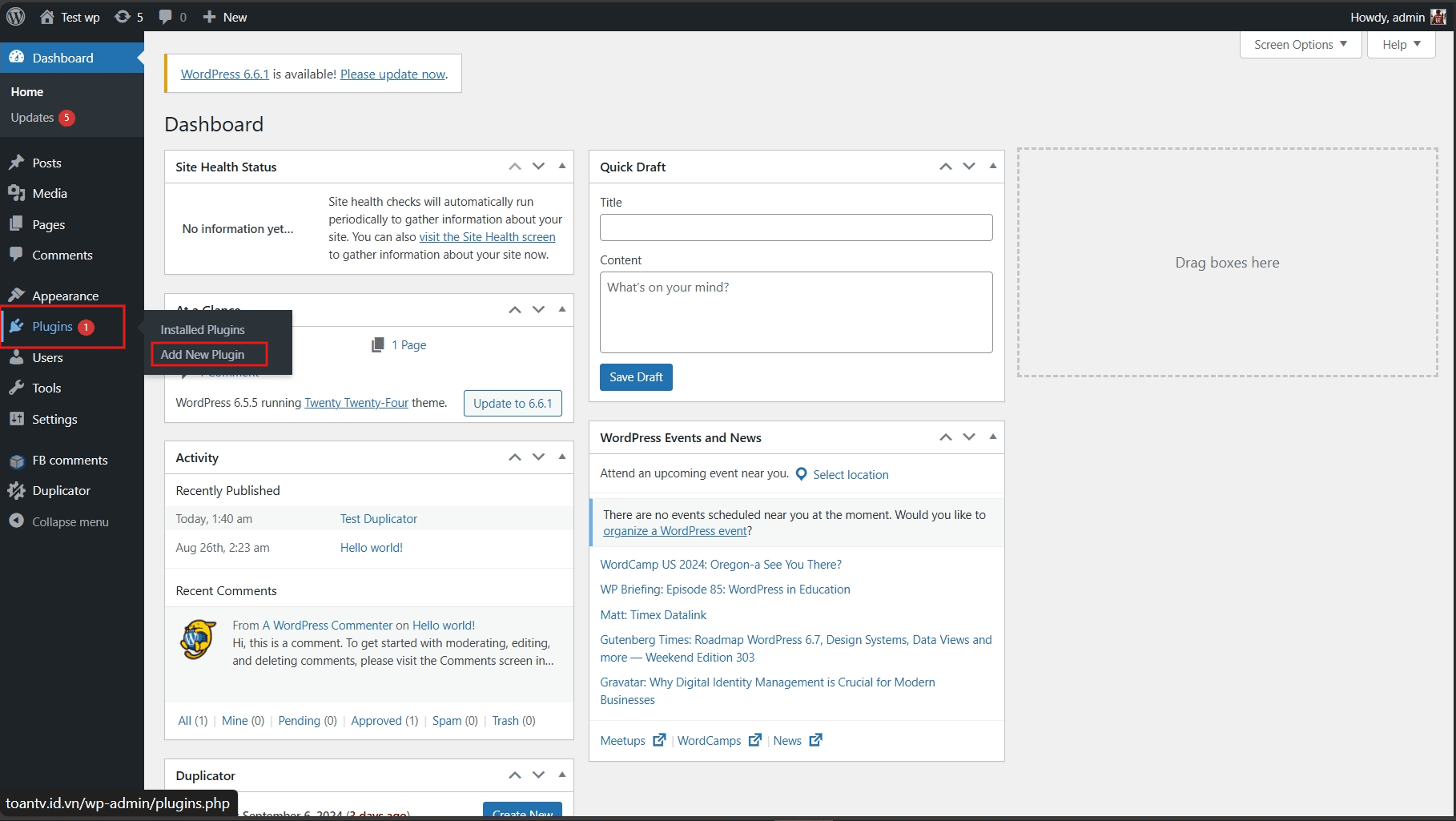Click the Select location pin icon

tap(801, 474)
